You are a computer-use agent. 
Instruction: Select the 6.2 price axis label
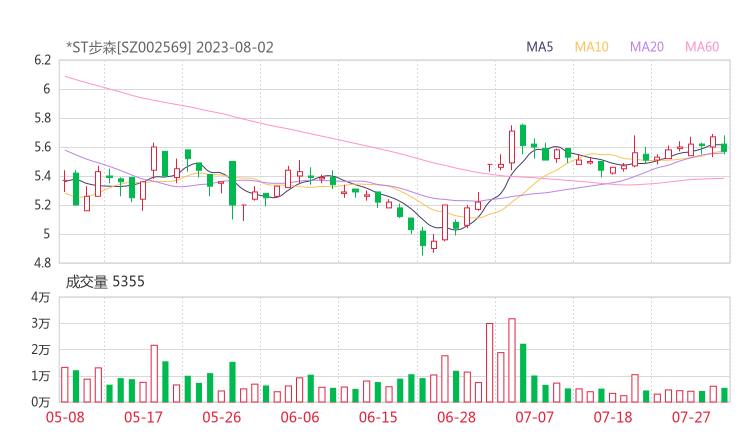coord(42,60)
